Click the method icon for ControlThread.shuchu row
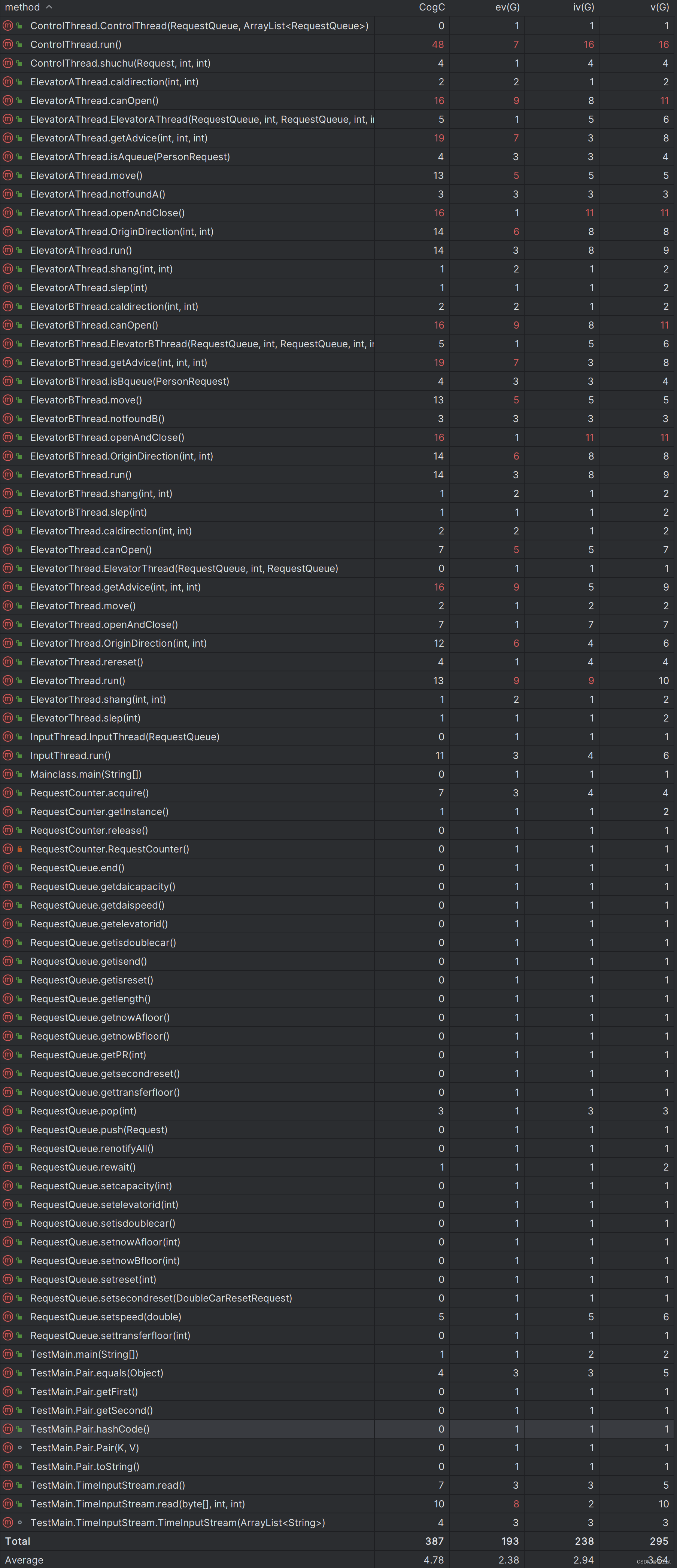Screen dimensions: 677x1568 [7, 63]
